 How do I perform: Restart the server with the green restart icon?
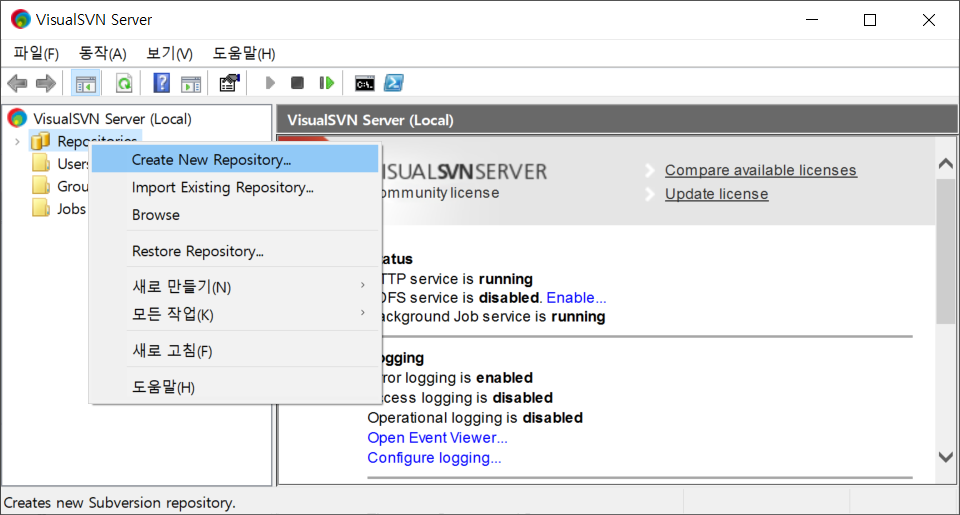pos(326,83)
